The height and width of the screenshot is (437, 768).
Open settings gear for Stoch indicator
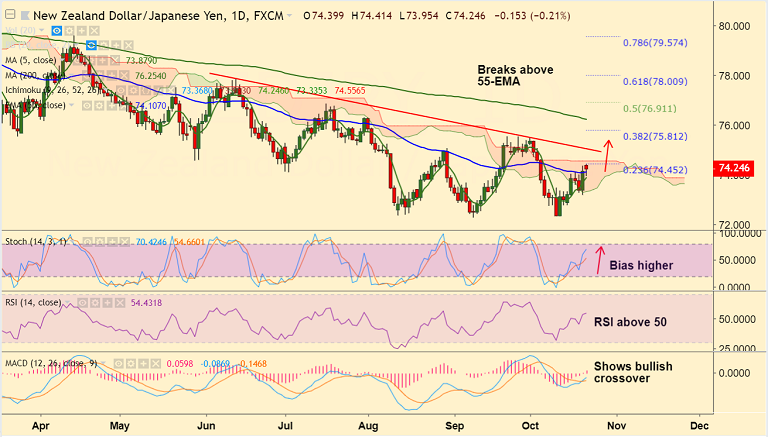click(100, 242)
